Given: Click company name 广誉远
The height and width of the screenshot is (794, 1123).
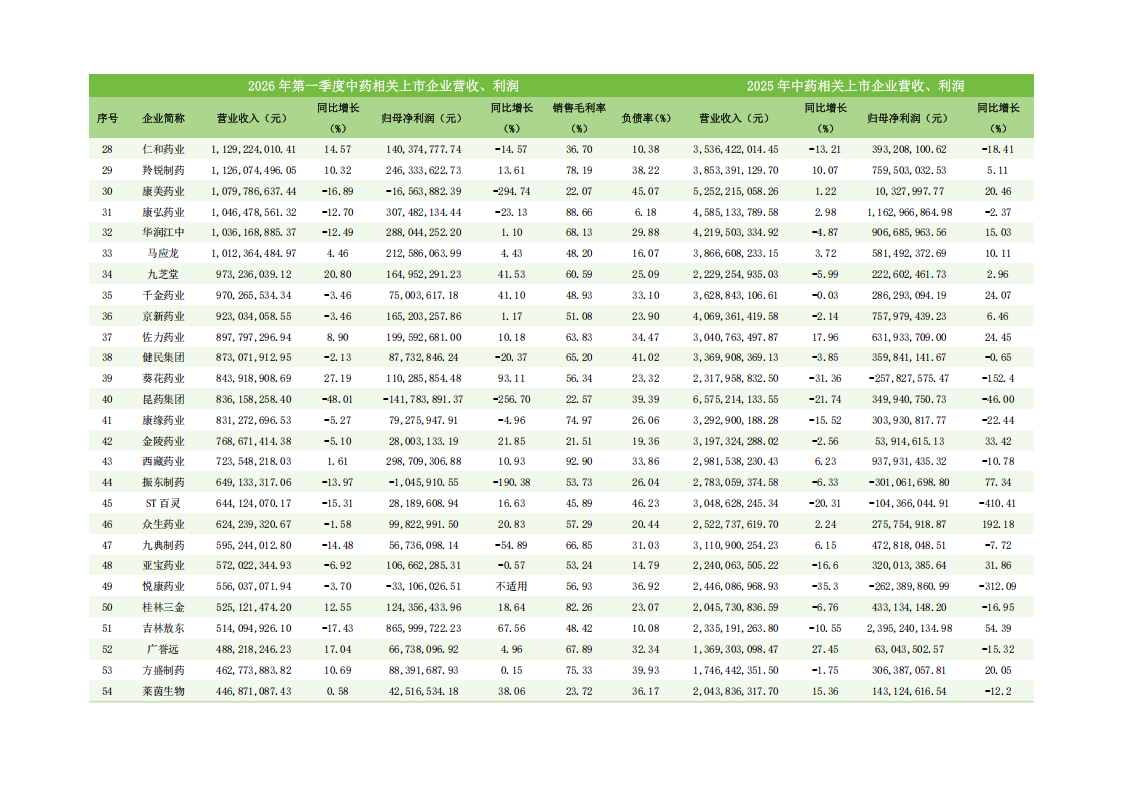Looking at the screenshot, I should pyautogui.click(x=163, y=649).
